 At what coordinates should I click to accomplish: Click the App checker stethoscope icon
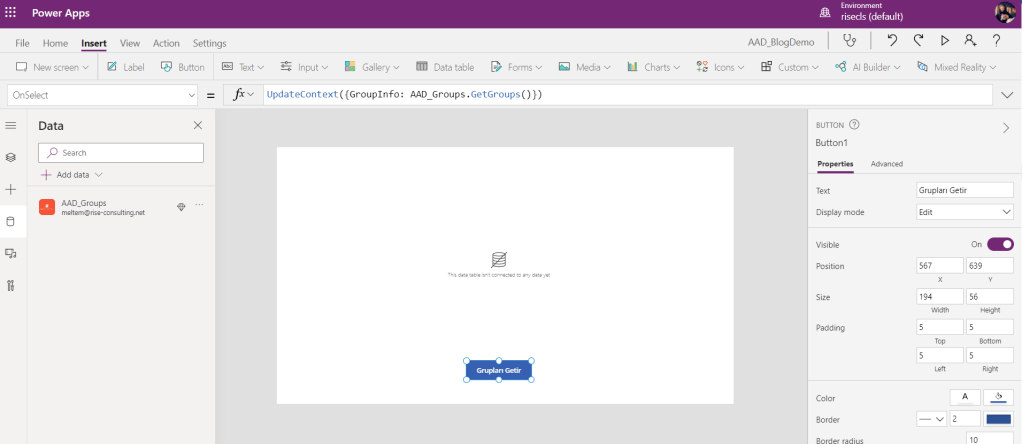tap(850, 41)
